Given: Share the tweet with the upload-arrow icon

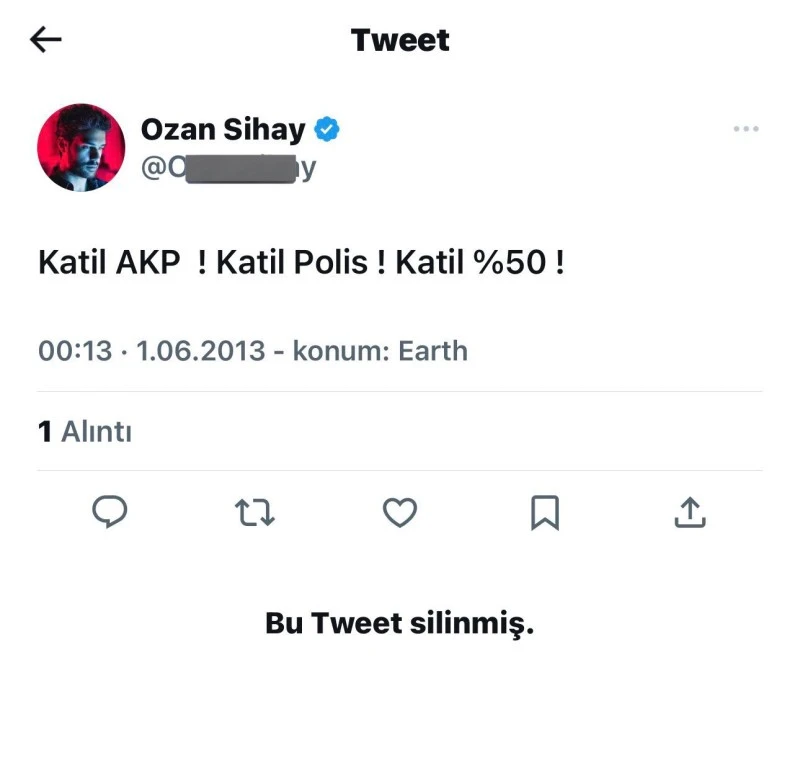Looking at the screenshot, I should click(x=690, y=513).
